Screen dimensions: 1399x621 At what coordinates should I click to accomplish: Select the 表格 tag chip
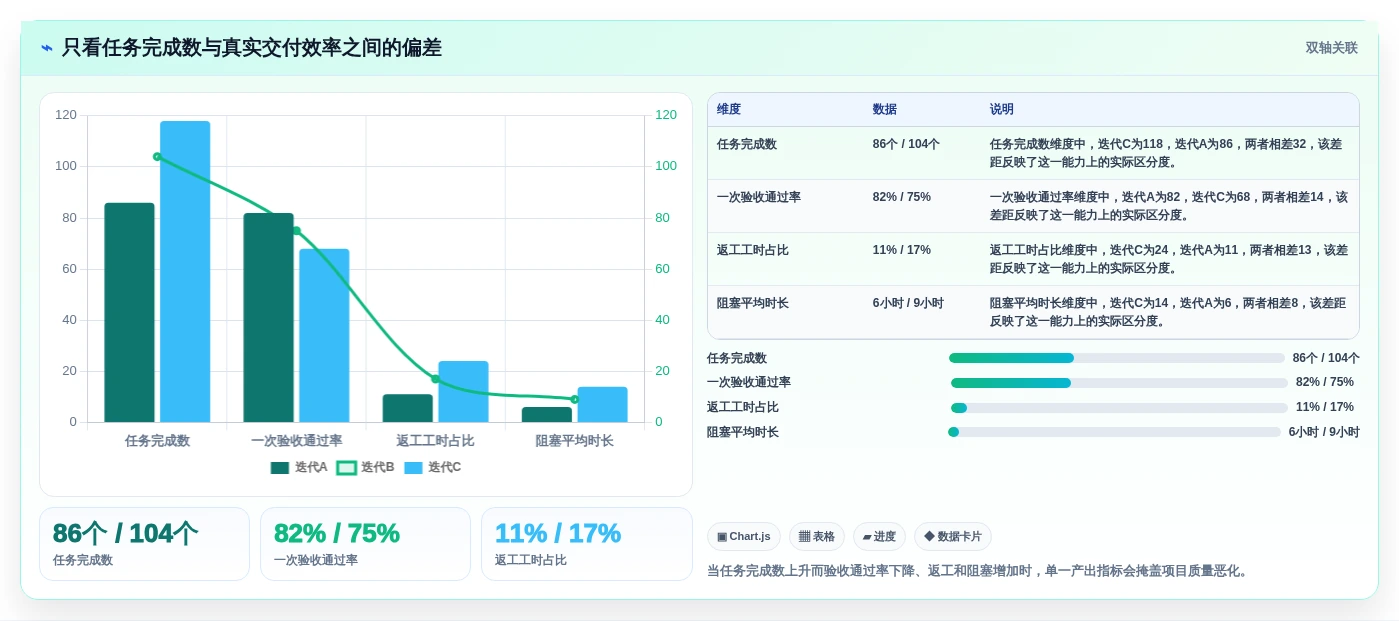tap(817, 537)
